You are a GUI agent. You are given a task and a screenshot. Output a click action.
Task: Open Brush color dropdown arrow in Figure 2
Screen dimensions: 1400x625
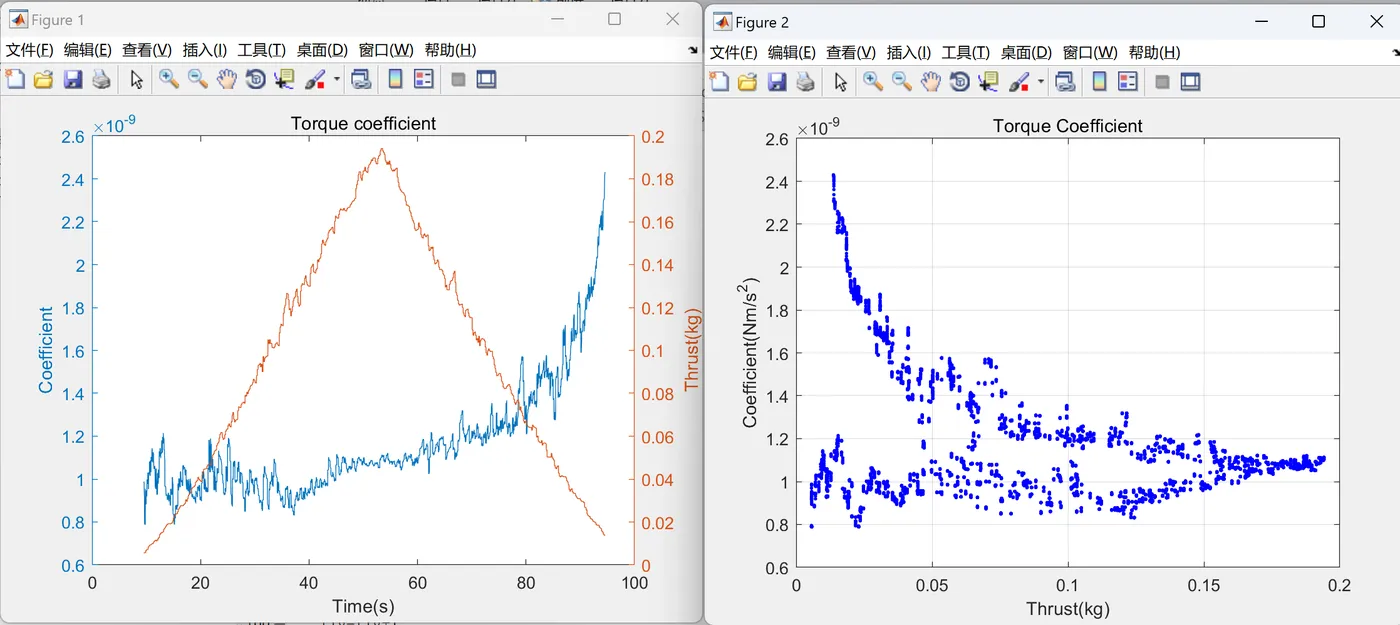1041,82
